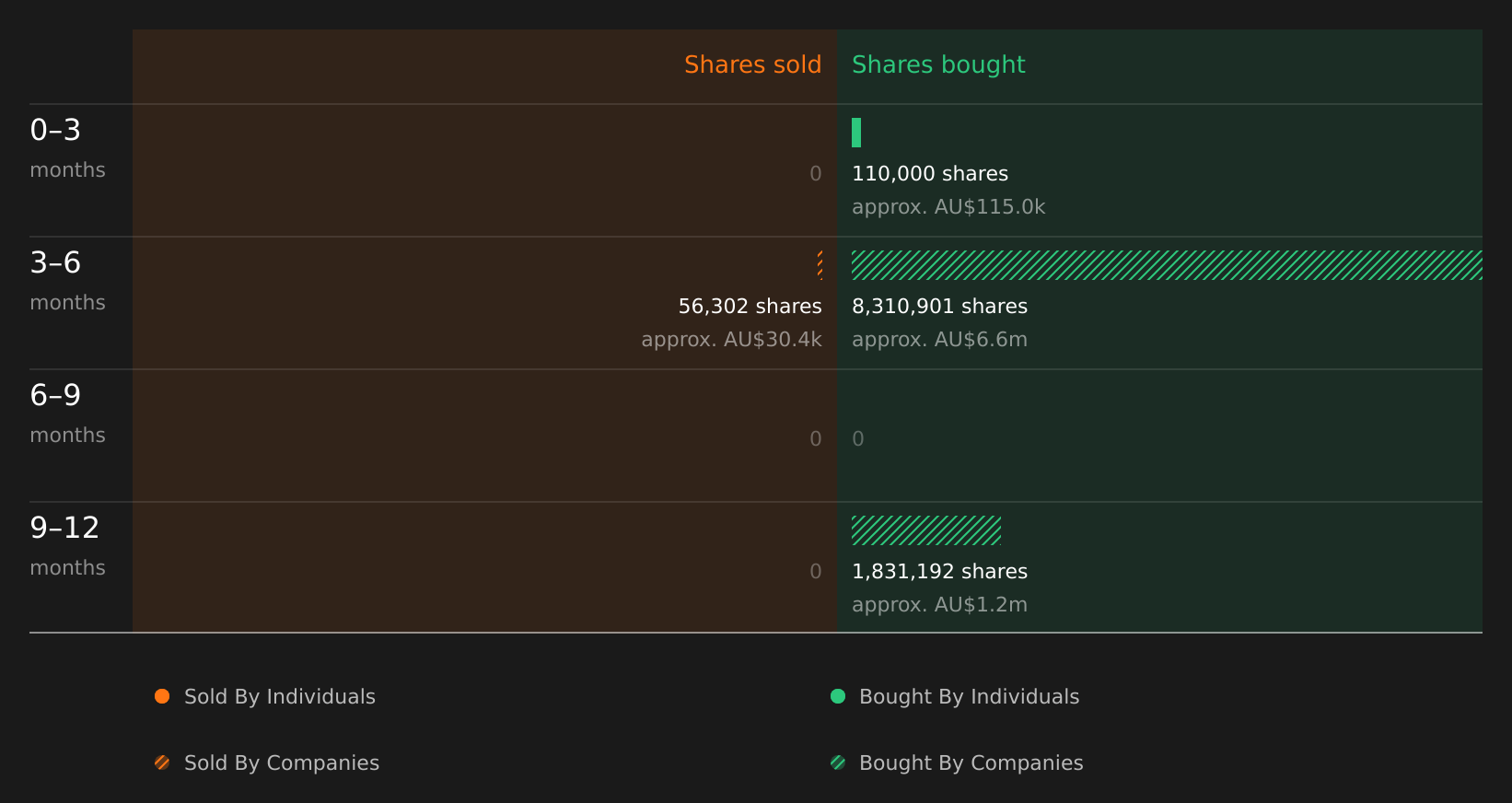
Task: Click the Shares bought column header
Action: point(938,65)
